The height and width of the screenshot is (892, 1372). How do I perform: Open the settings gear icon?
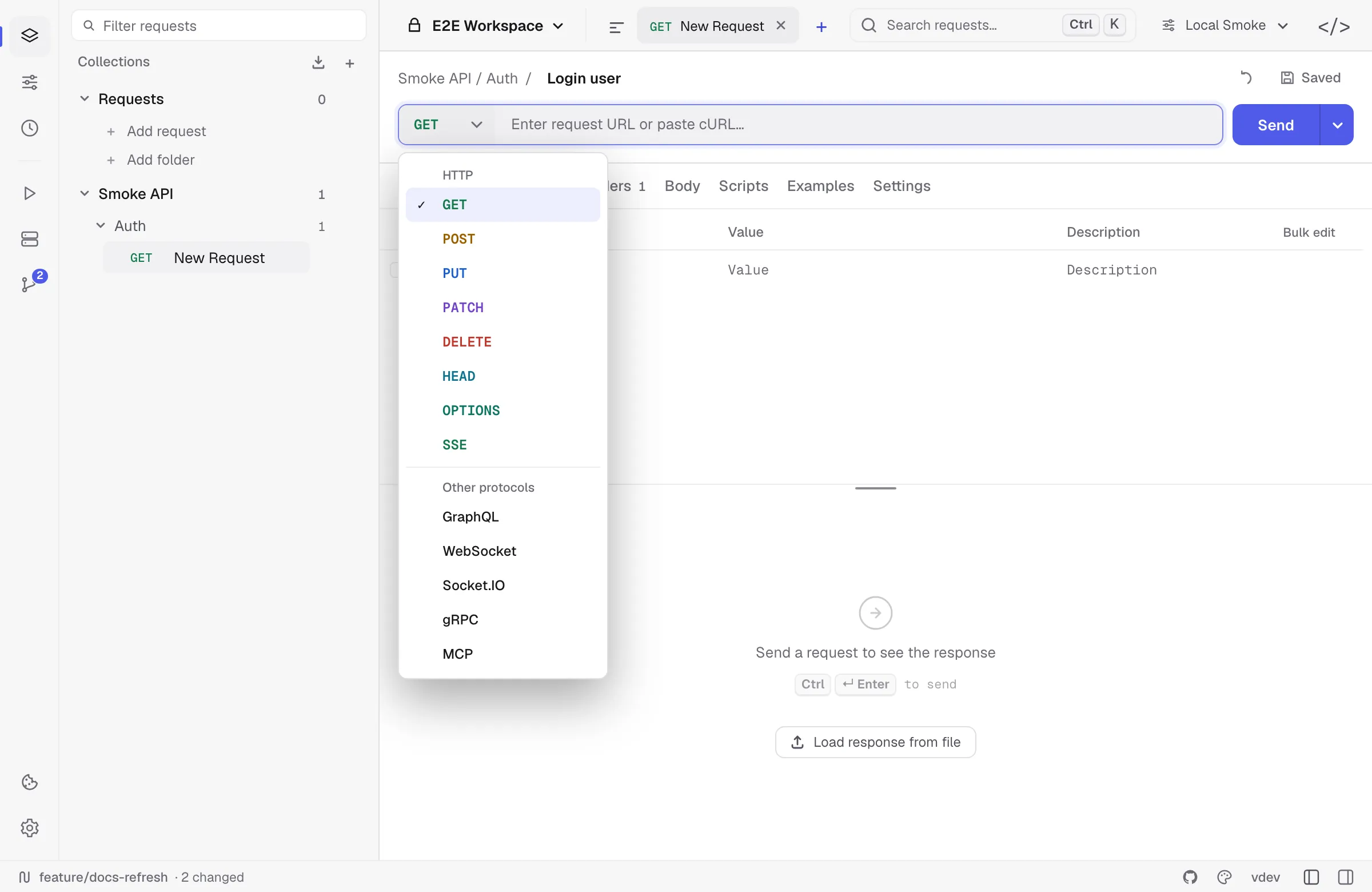tap(29, 827)
